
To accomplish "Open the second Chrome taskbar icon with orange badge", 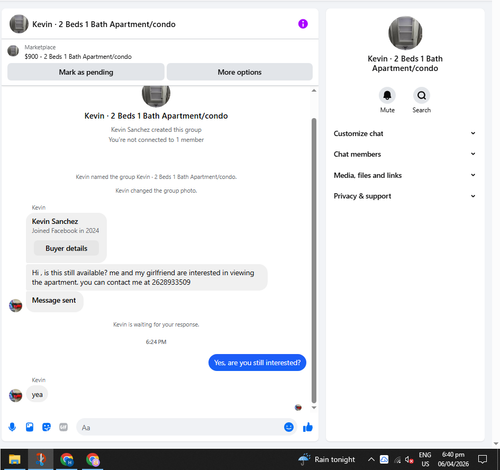I will [x=93, y=459].
